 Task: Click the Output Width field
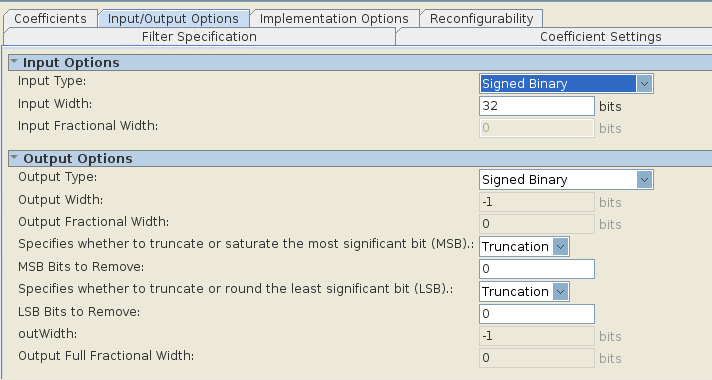(x=537, y=202)
